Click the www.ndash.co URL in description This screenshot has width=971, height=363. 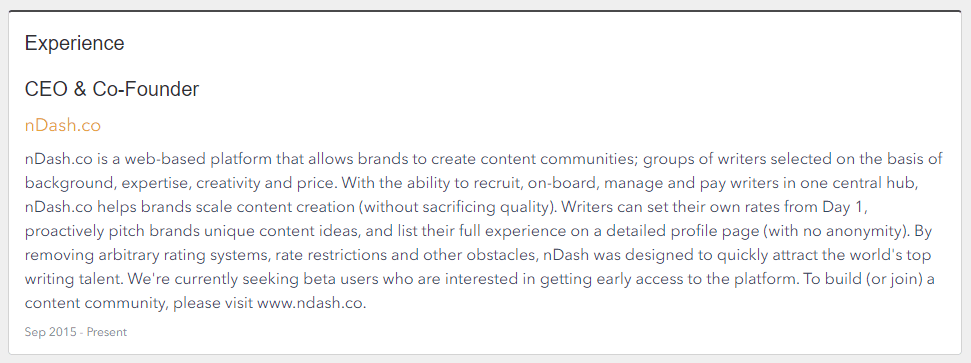click(311, 304)
